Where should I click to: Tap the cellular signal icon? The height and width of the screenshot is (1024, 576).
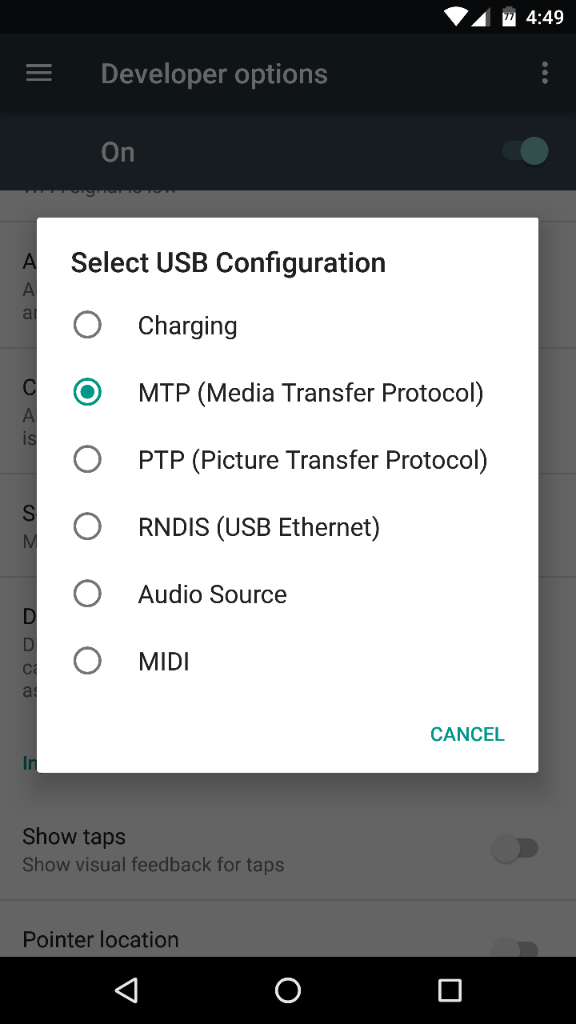click(x=480, y=17)
